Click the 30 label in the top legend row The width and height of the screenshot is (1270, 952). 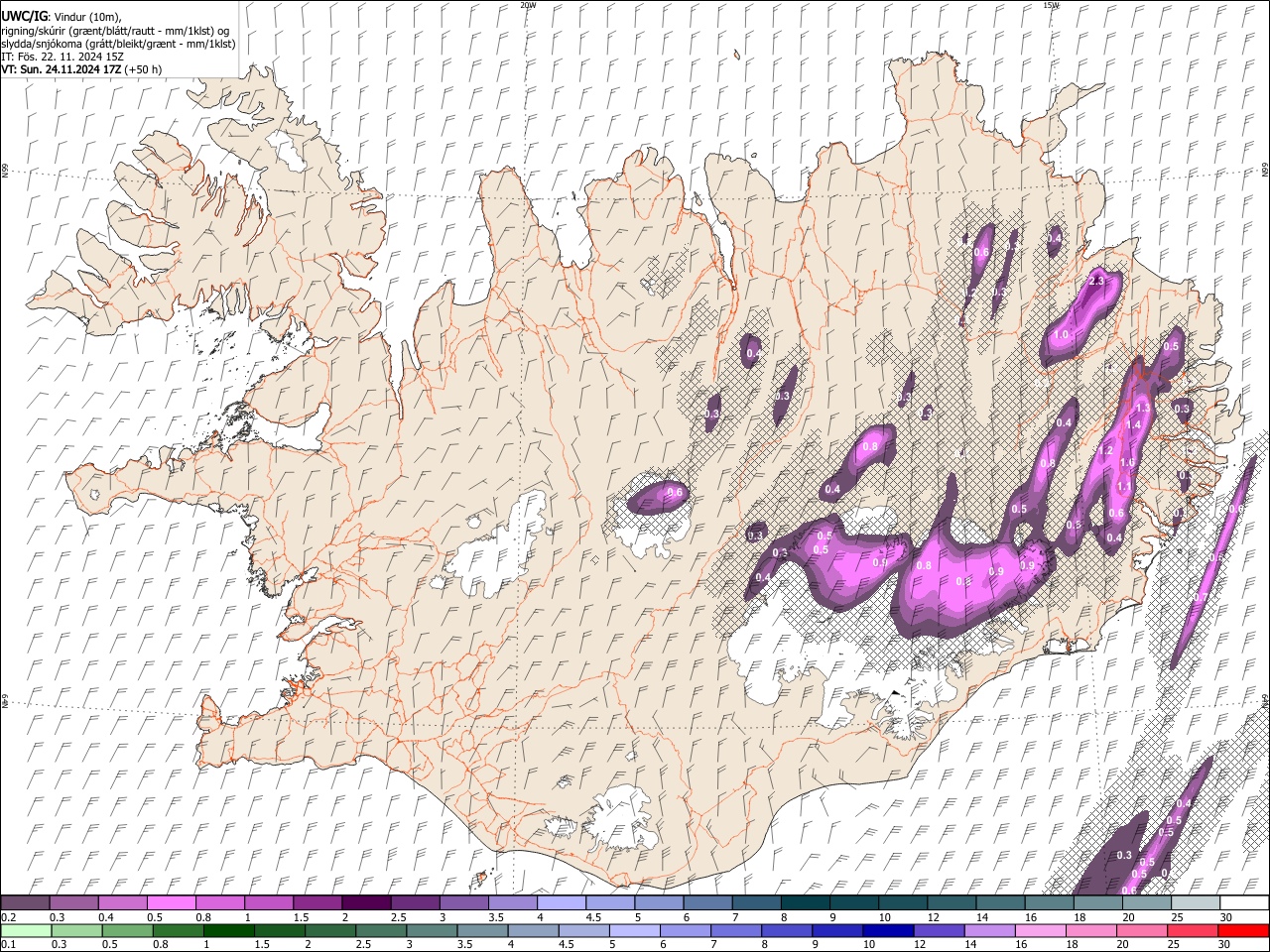point(1225,917)
